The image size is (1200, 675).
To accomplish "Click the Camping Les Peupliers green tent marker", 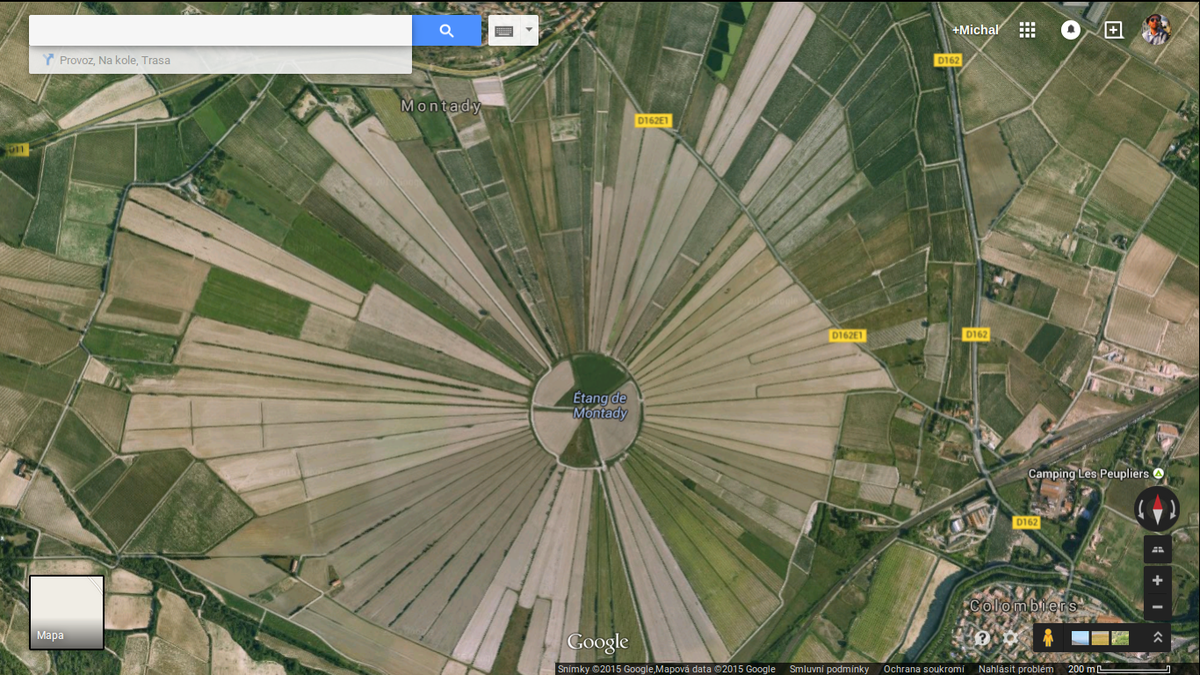I will point(1159,473).
